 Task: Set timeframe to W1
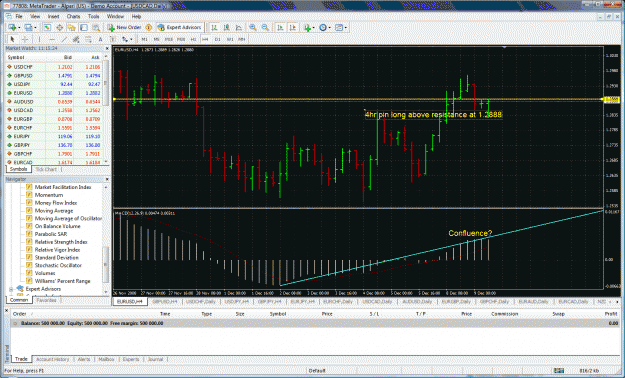tap(230, 39)
